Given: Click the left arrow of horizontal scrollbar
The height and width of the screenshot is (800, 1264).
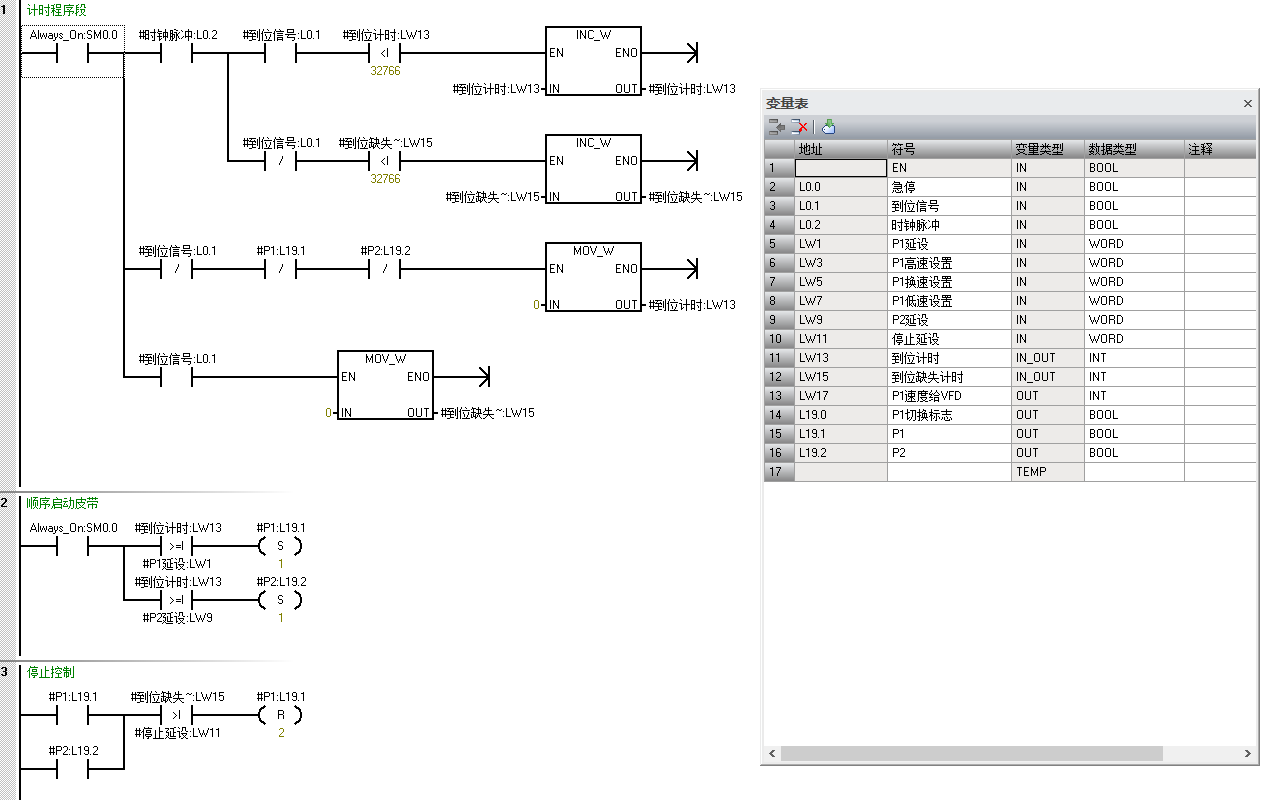Looking at the screenshot, I should click(771, 753).
